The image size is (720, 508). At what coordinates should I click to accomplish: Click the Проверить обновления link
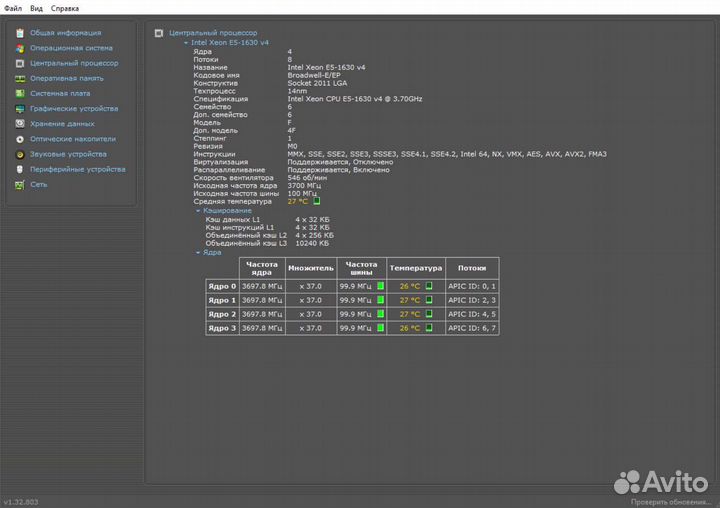pyautogui.click(x=670, y=502)
